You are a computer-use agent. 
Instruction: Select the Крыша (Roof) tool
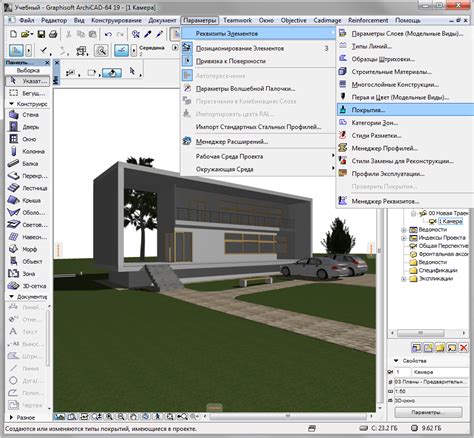pyautogui.click(x=28, y=200)
